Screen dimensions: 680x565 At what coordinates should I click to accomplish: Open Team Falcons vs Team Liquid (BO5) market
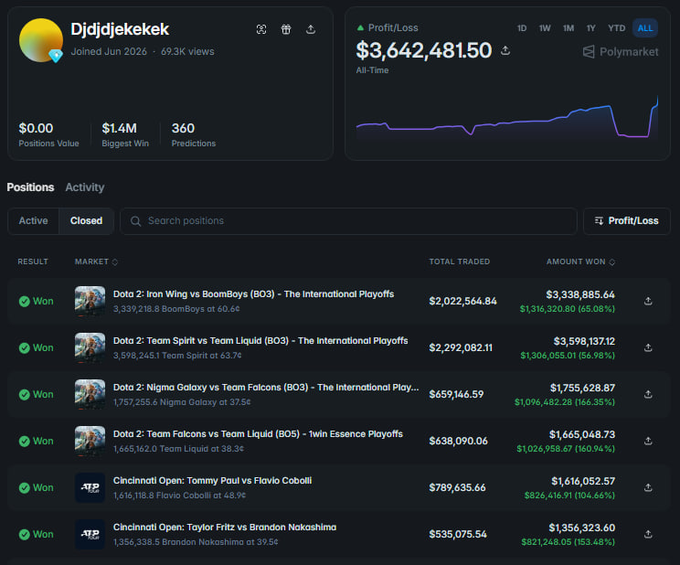pos(258,434)
